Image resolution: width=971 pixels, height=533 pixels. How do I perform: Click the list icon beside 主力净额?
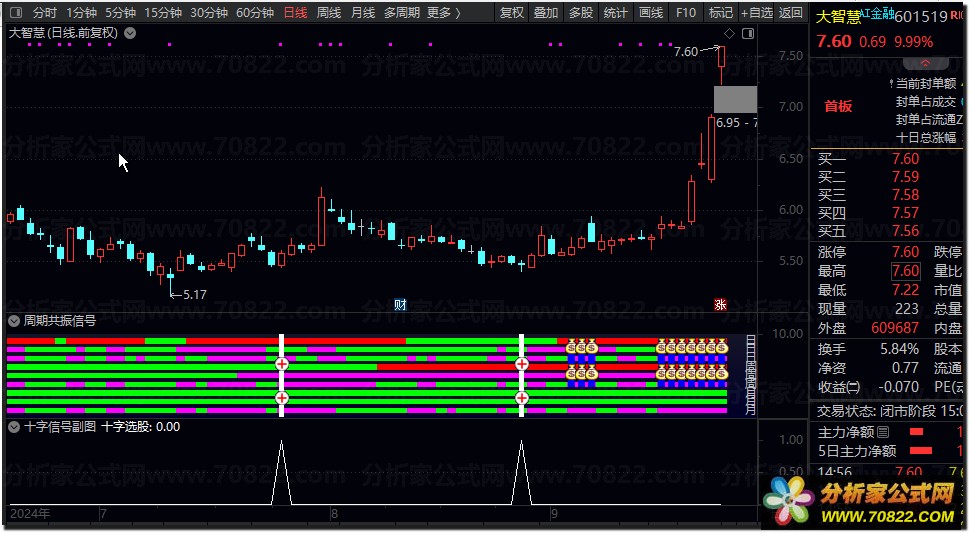click(x=883, y=432)
